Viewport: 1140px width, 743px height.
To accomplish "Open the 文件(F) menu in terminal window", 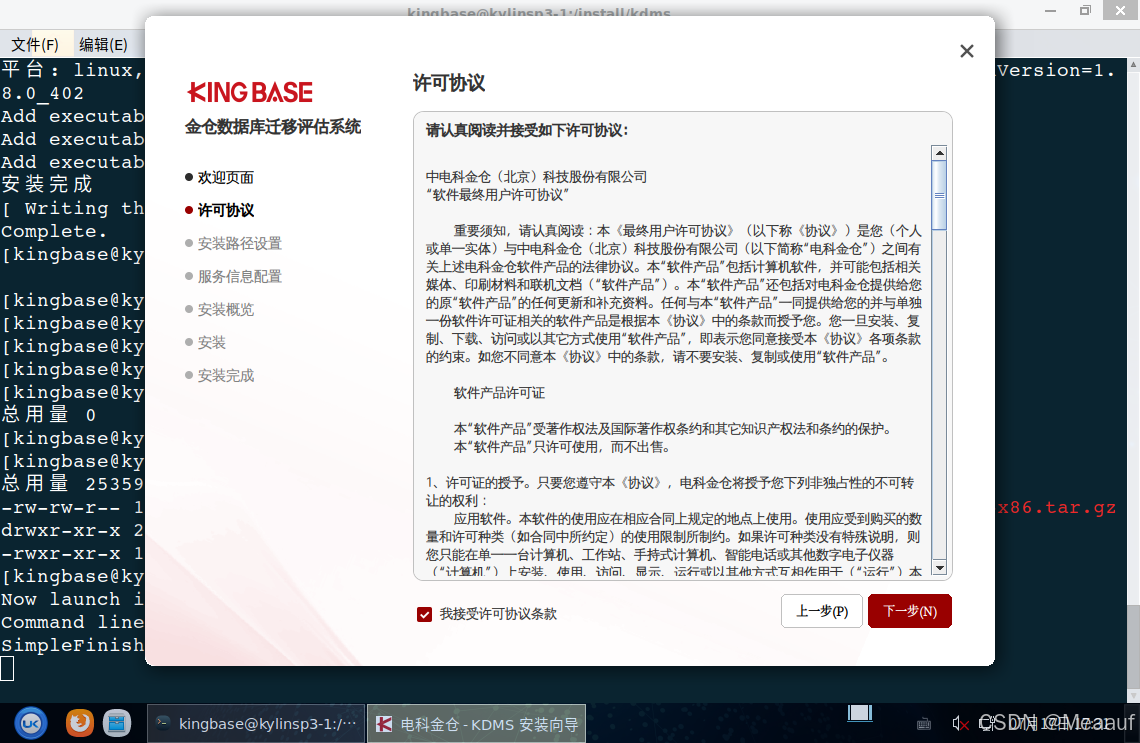I will pos(35,44).
